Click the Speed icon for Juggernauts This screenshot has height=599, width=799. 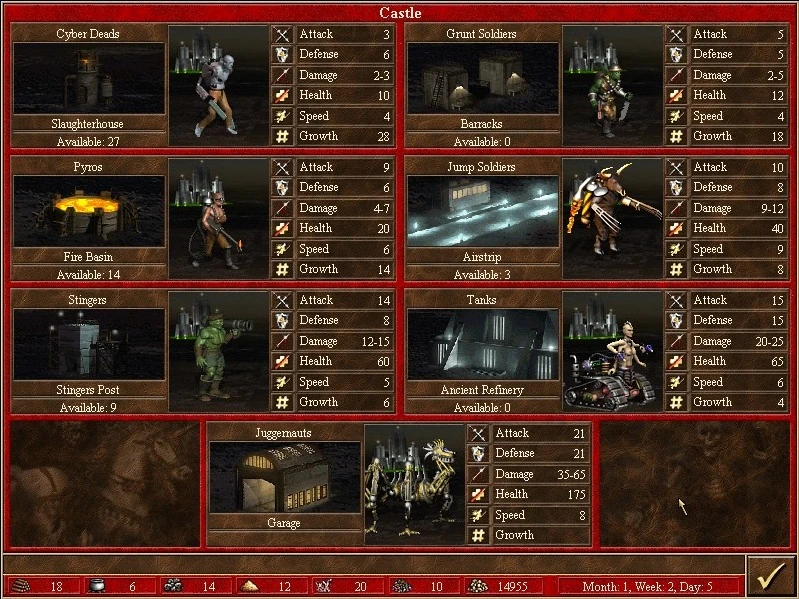pos(478,515)
